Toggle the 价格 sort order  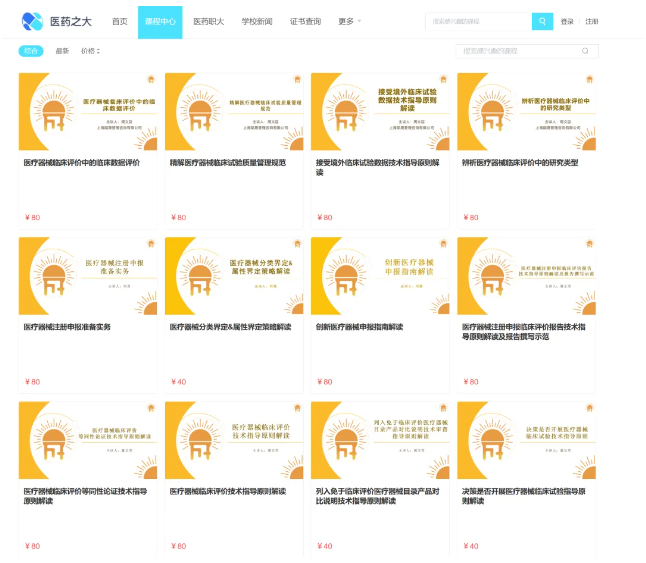pos(90,51)
